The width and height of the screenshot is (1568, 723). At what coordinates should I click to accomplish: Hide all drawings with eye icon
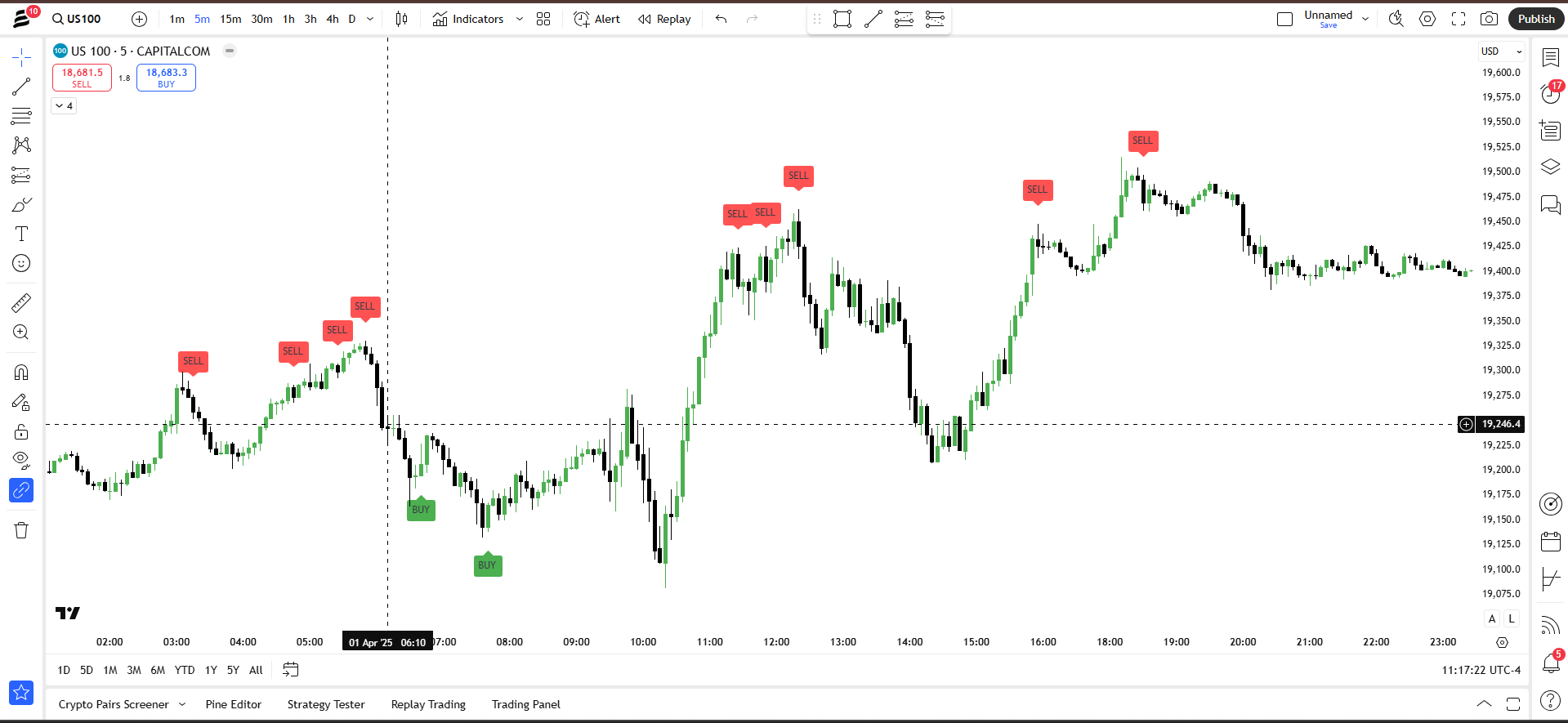(21, 461)
